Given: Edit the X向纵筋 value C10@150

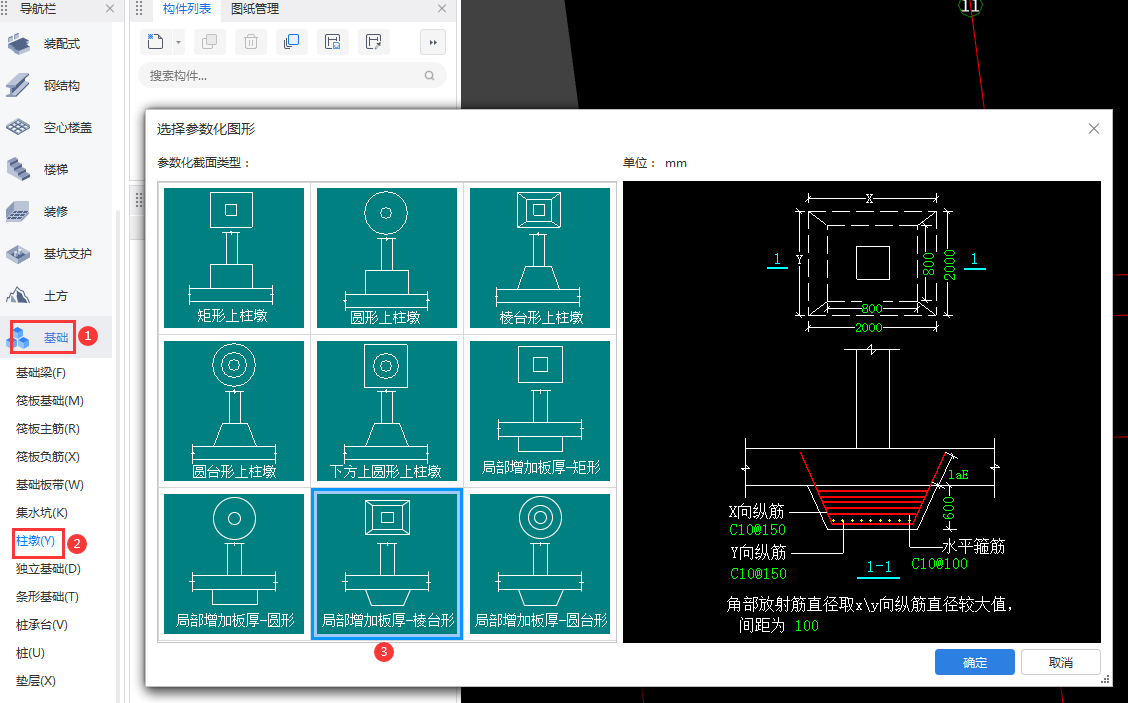Looking at the screenshot, I should (758, 530).
